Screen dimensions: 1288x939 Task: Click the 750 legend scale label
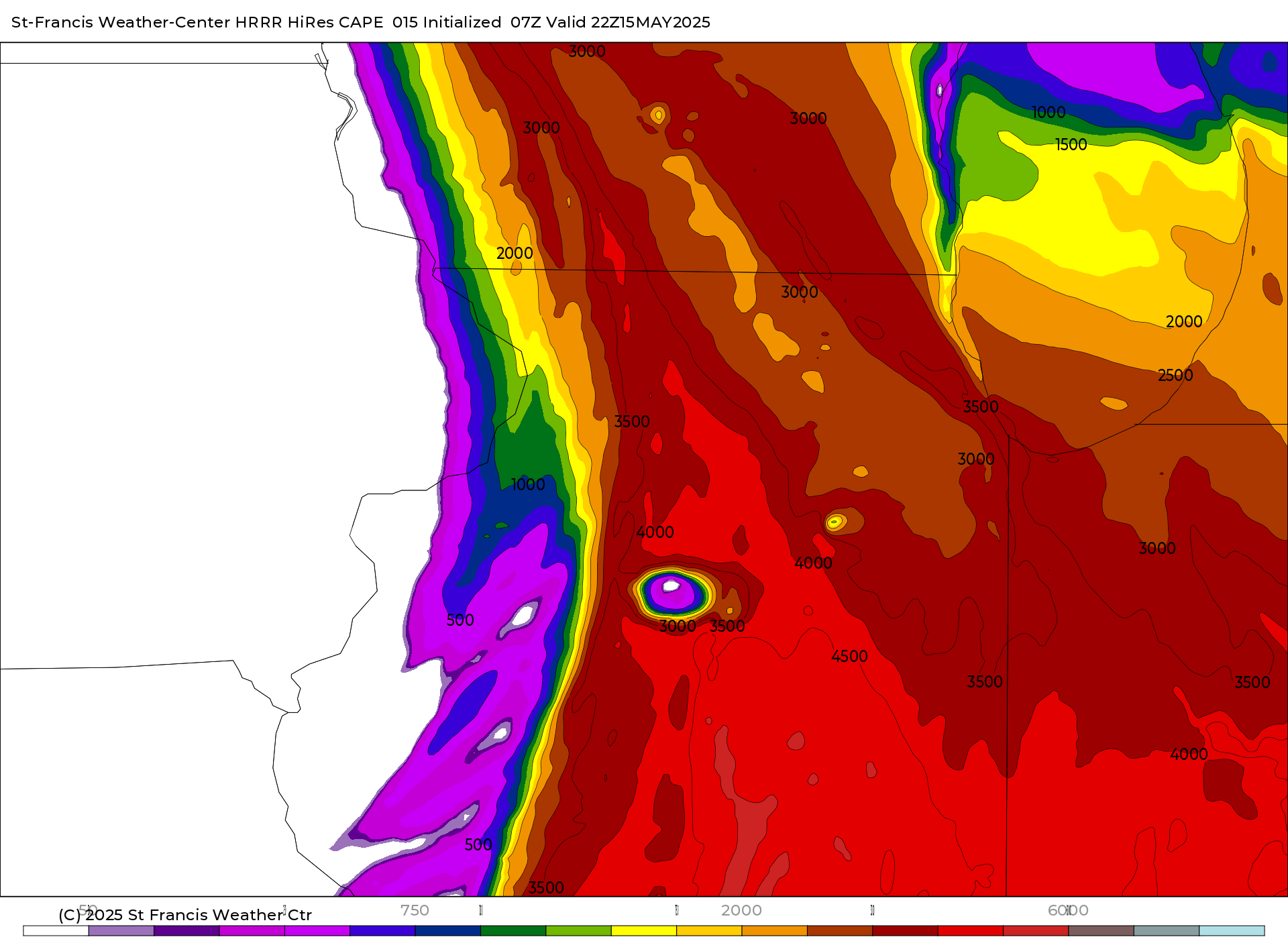click(415, 910)
